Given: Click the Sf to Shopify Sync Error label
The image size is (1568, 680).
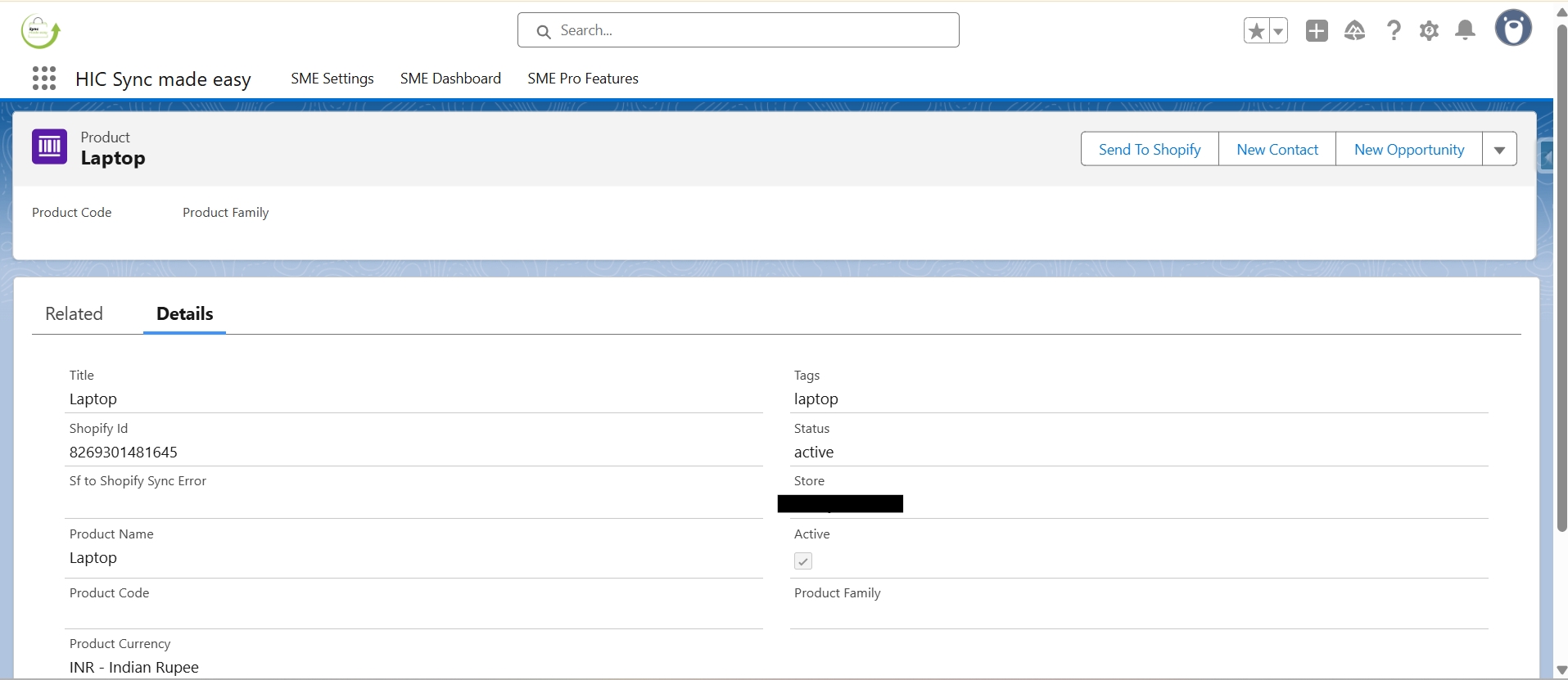Looking at the screenshot, I should click(138, 480).
